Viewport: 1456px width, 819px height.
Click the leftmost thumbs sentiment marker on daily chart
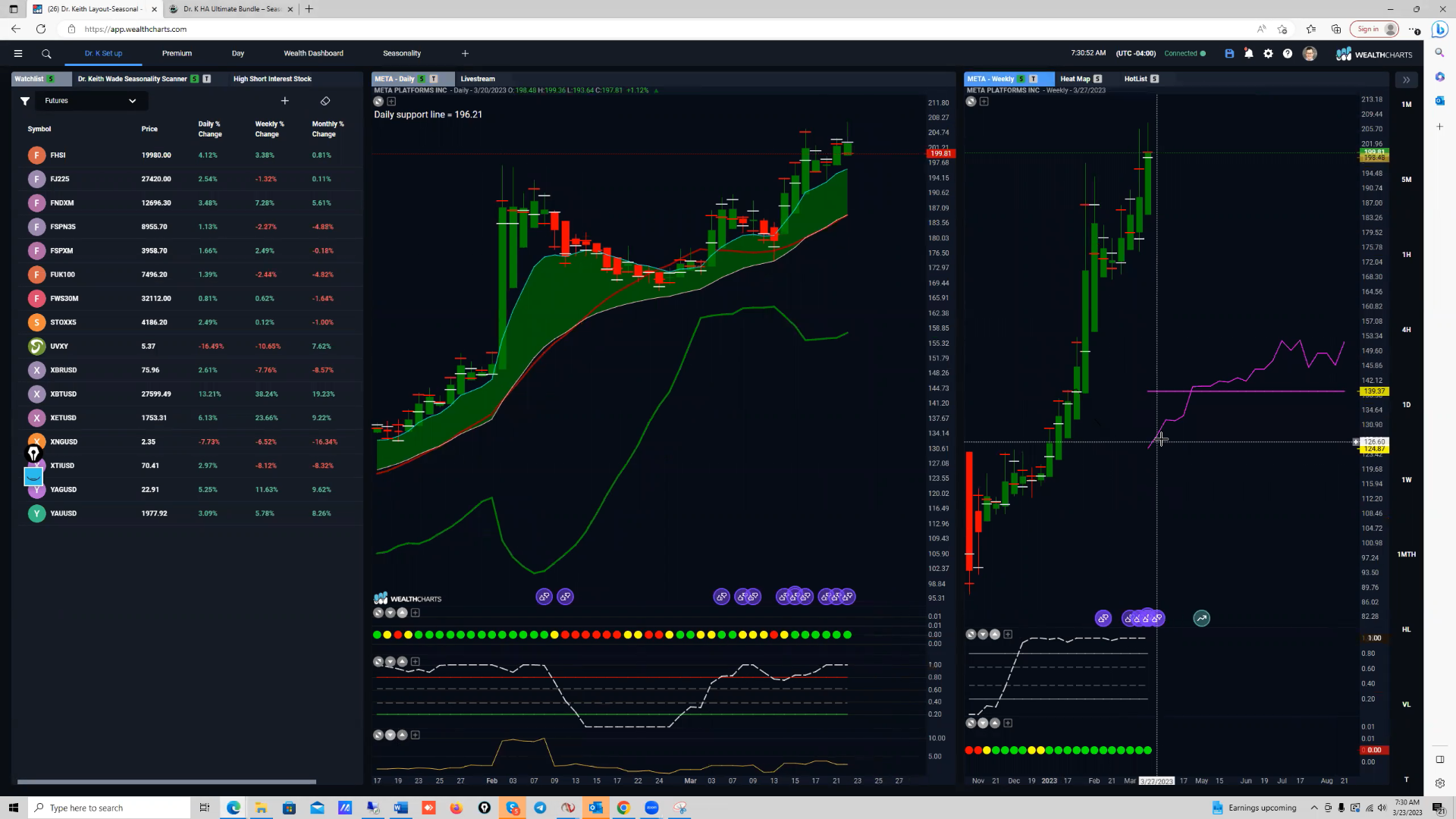click(544, 597)
